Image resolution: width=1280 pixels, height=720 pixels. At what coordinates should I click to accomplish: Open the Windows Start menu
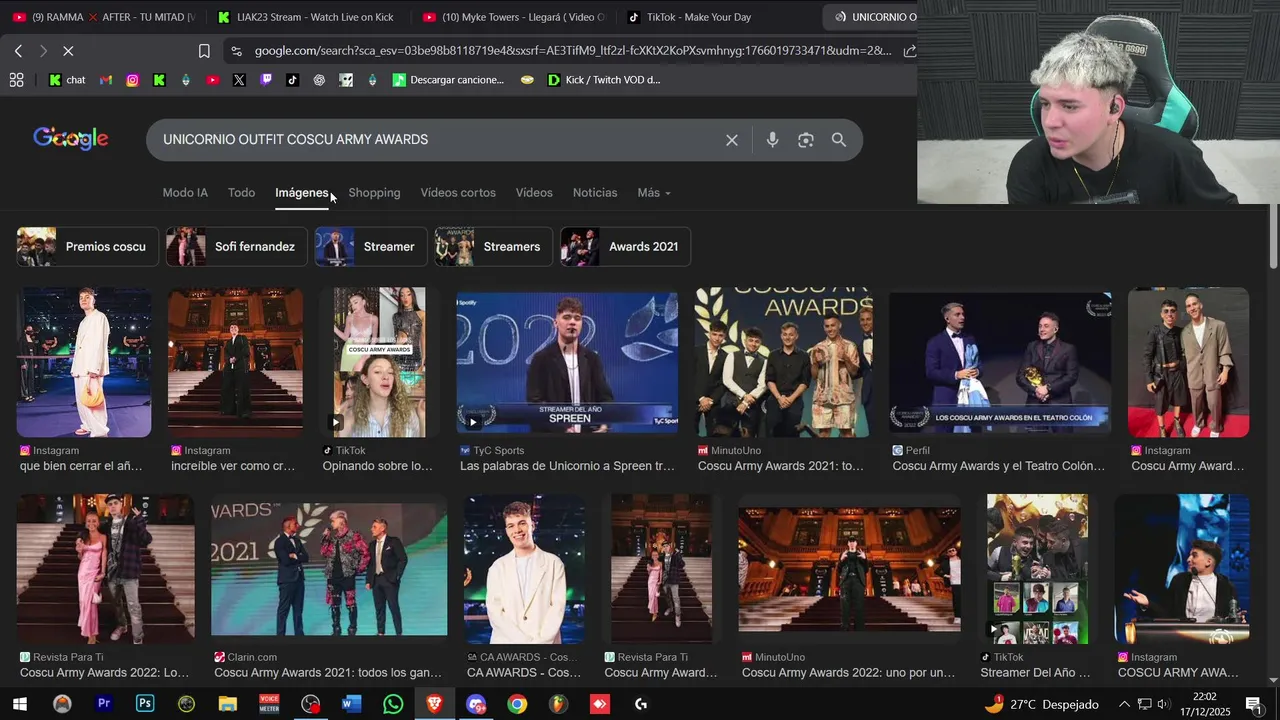[x=20, y=704]
